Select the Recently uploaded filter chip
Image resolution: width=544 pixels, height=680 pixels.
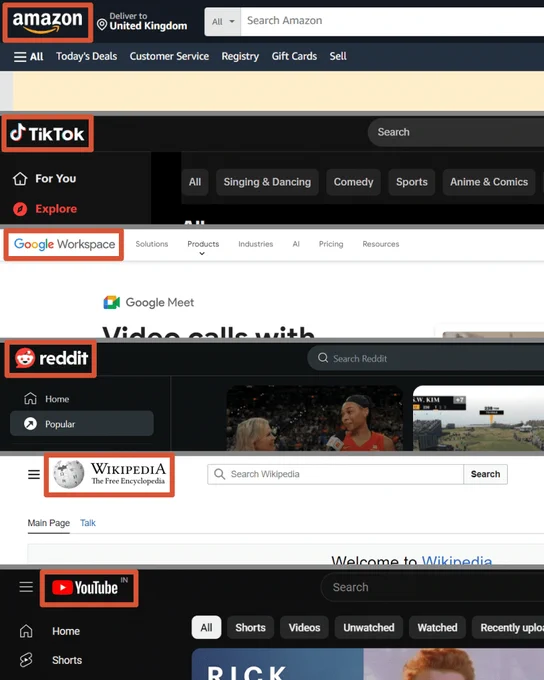click(x=508, y=628)
